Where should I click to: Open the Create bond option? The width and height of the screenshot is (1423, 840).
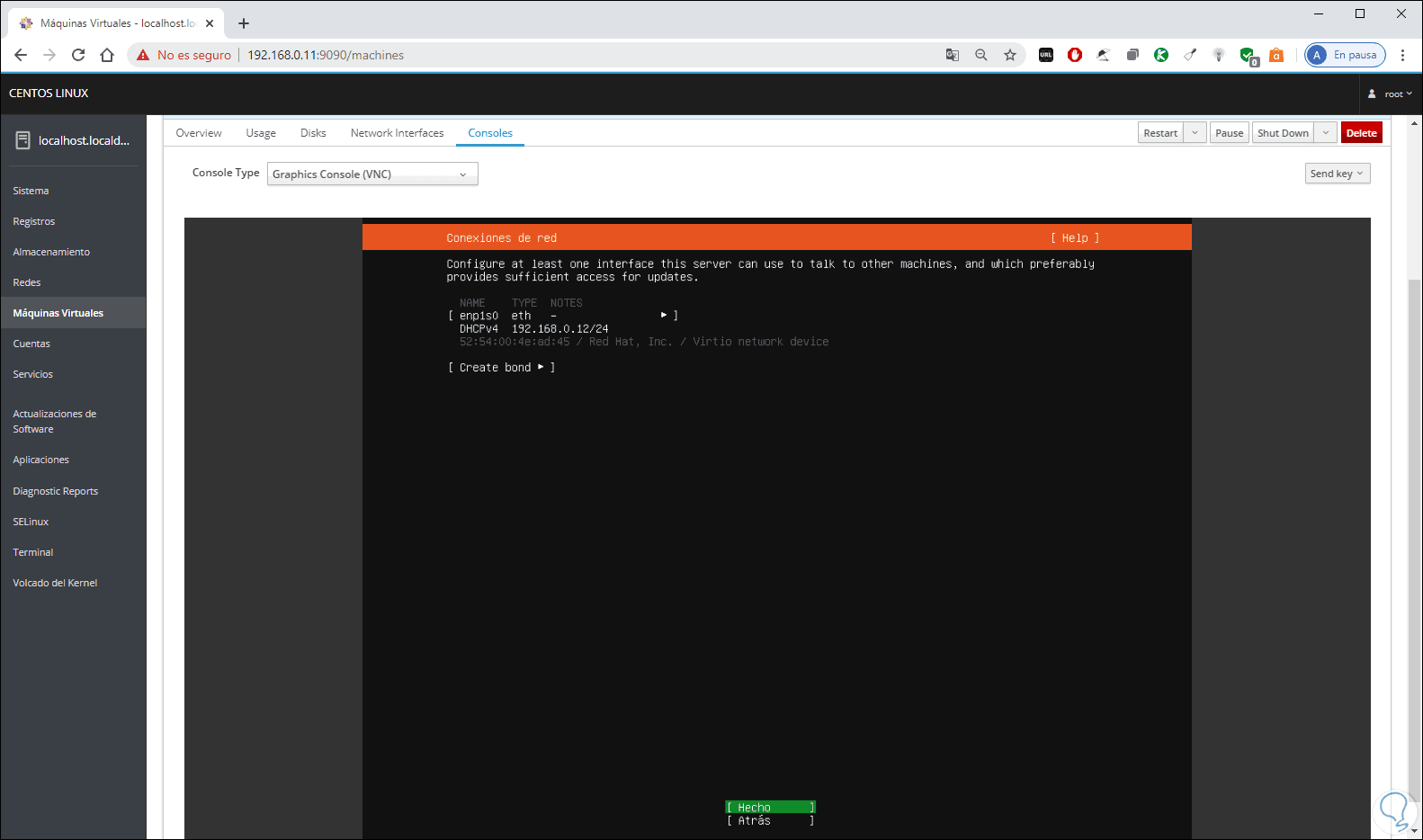501,368
